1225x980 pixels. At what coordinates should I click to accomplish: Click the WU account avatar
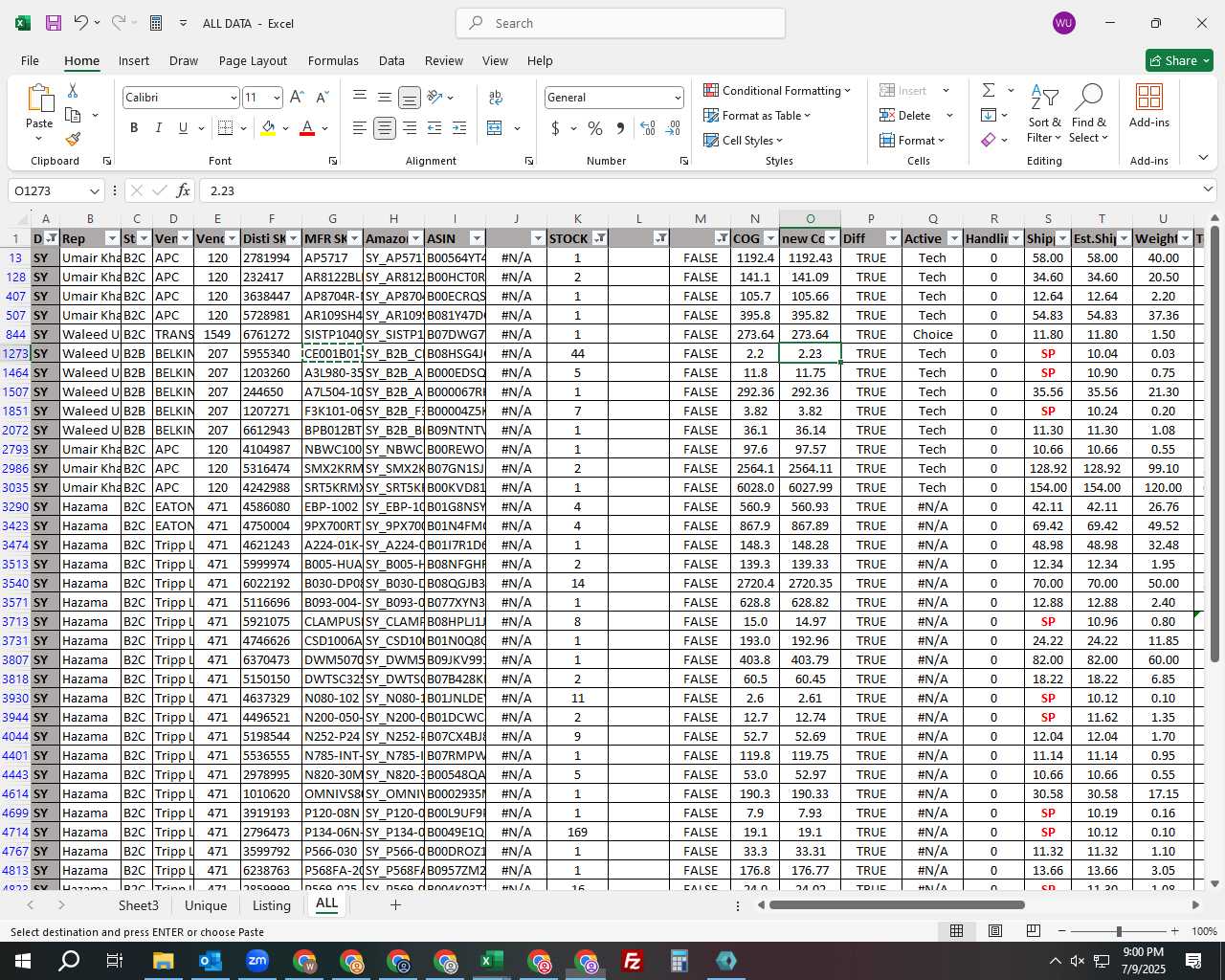[x=1063, y=23]
